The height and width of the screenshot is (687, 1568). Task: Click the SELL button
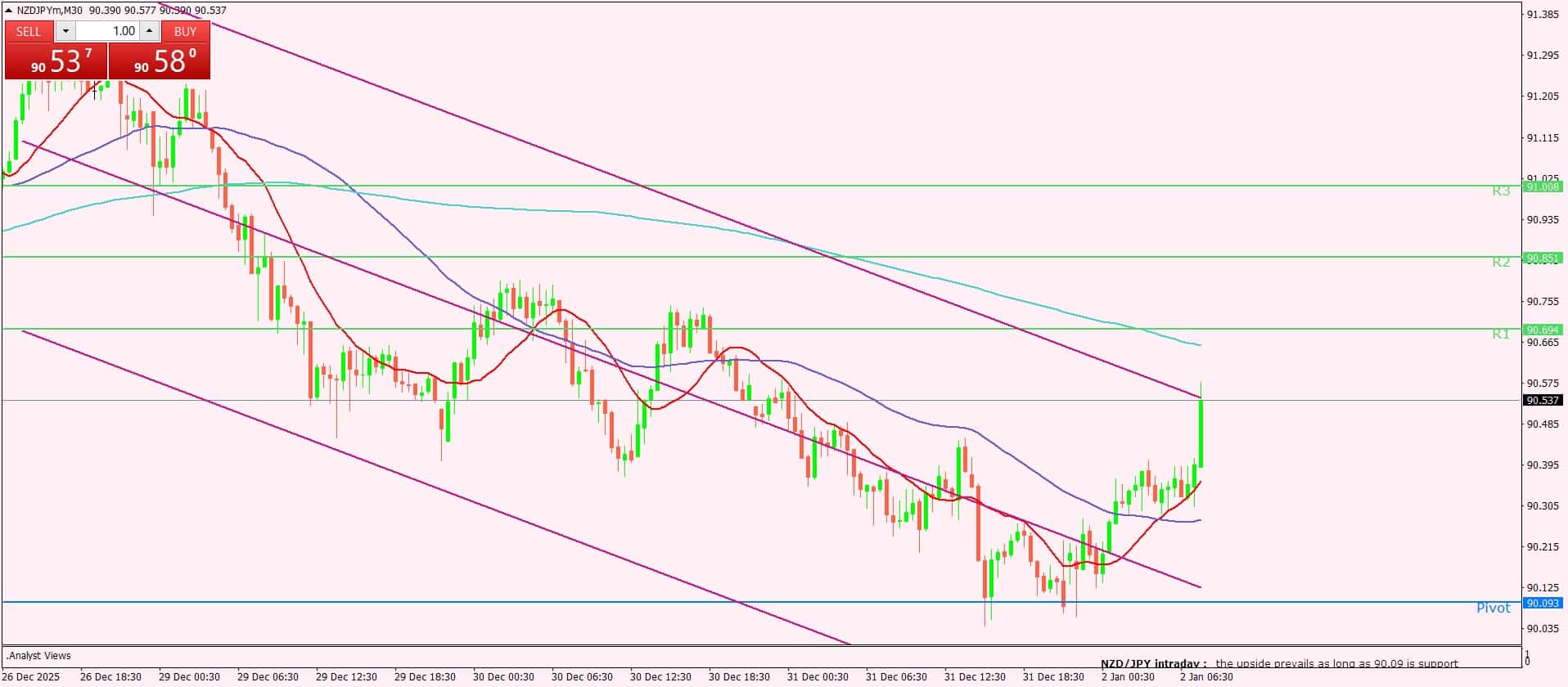tap(29, 31)
